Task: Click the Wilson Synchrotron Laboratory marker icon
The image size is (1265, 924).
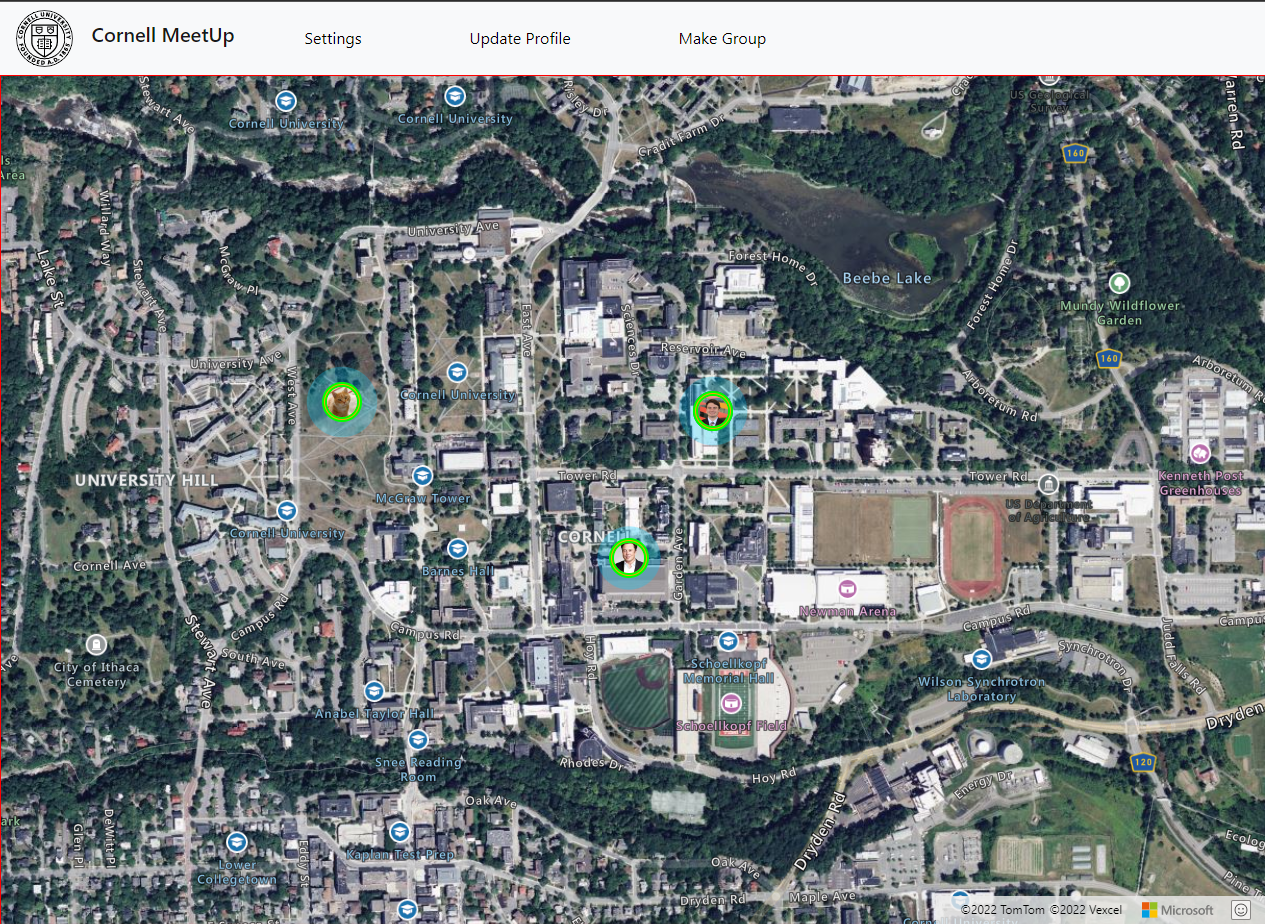Action: [x=981, y=658]
